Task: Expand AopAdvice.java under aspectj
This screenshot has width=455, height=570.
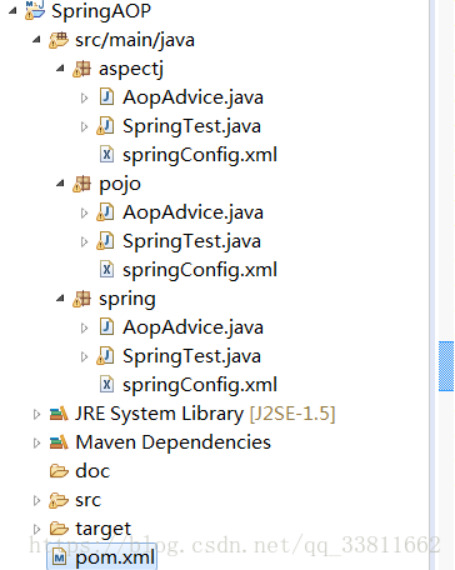Action: 84,98
